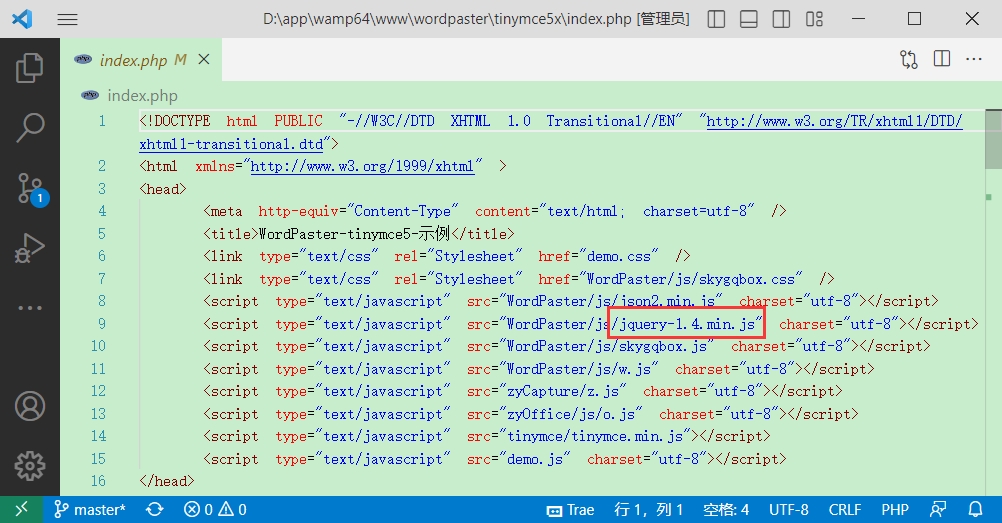The width and height of the screenshot is (1002, 523).
Task: Click the index.php breadcrumb item
Action: point(142,96)
